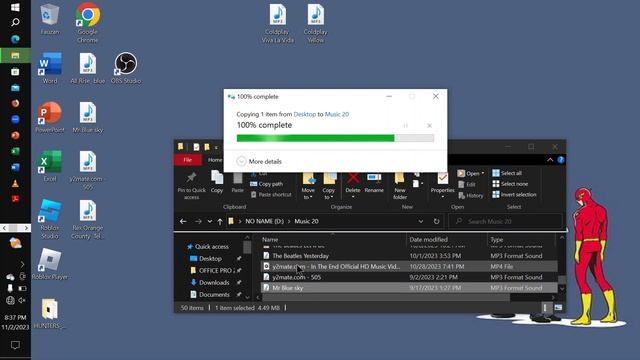Expand the taskbar overflow chevron
Viewport: 640px width, 360px height.
pyautogui.click(x=22, y=264)
